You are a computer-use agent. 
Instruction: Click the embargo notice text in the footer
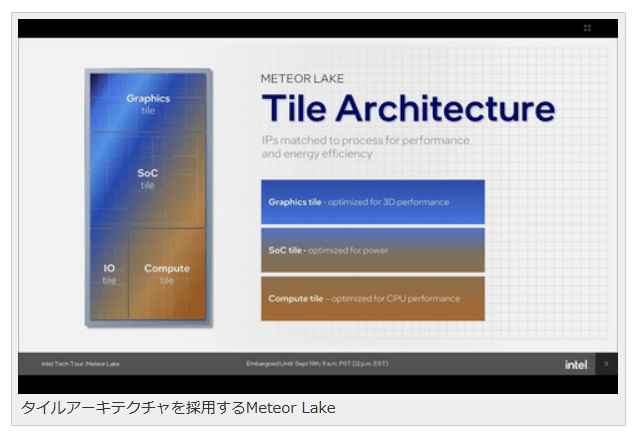[317, 364]
